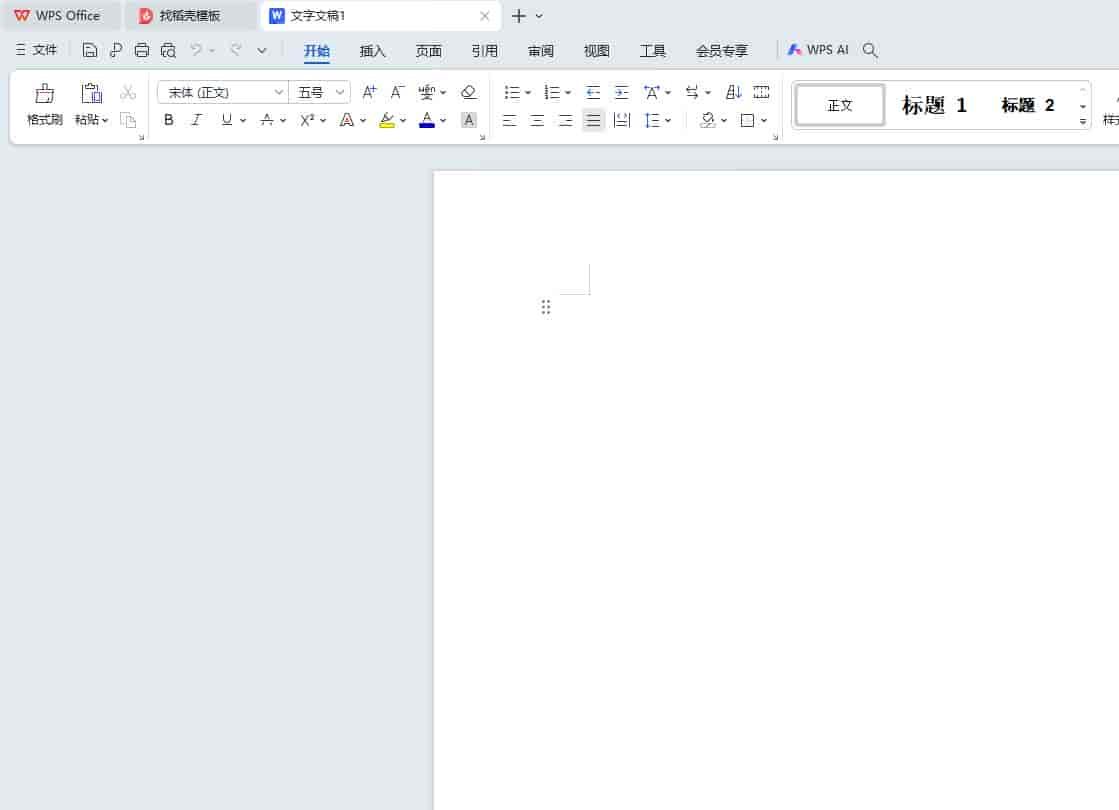The image size is (1119, 810).
Task: Toggle Underline formatting
Action: click(226, 120)
